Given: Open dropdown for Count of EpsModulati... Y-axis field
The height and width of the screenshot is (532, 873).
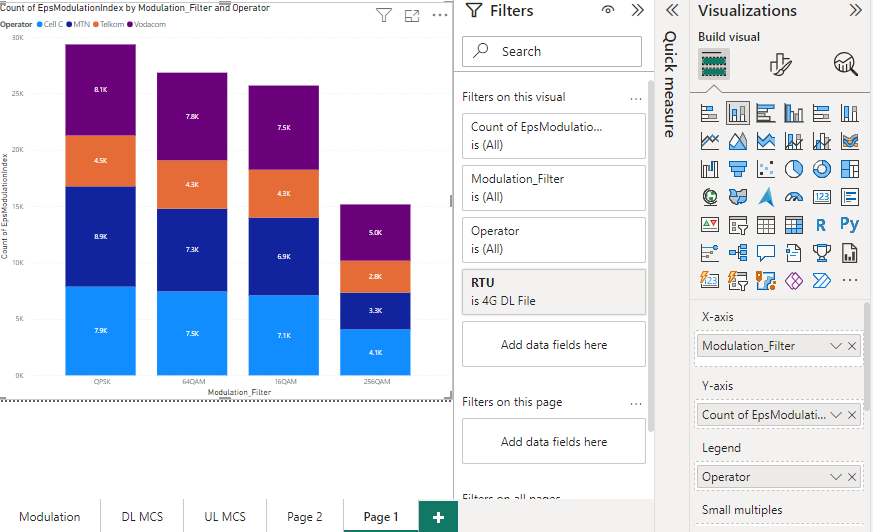Looking at the screenshot, I should 835,415.
